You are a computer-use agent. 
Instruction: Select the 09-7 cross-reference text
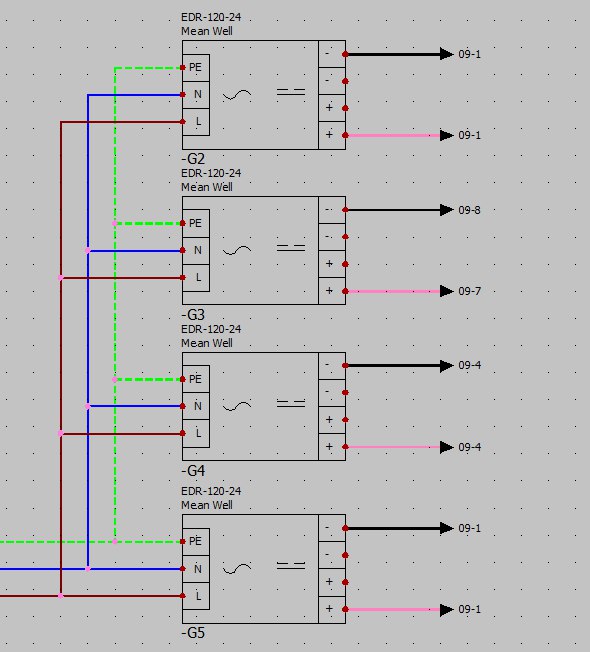coord(469,291)
